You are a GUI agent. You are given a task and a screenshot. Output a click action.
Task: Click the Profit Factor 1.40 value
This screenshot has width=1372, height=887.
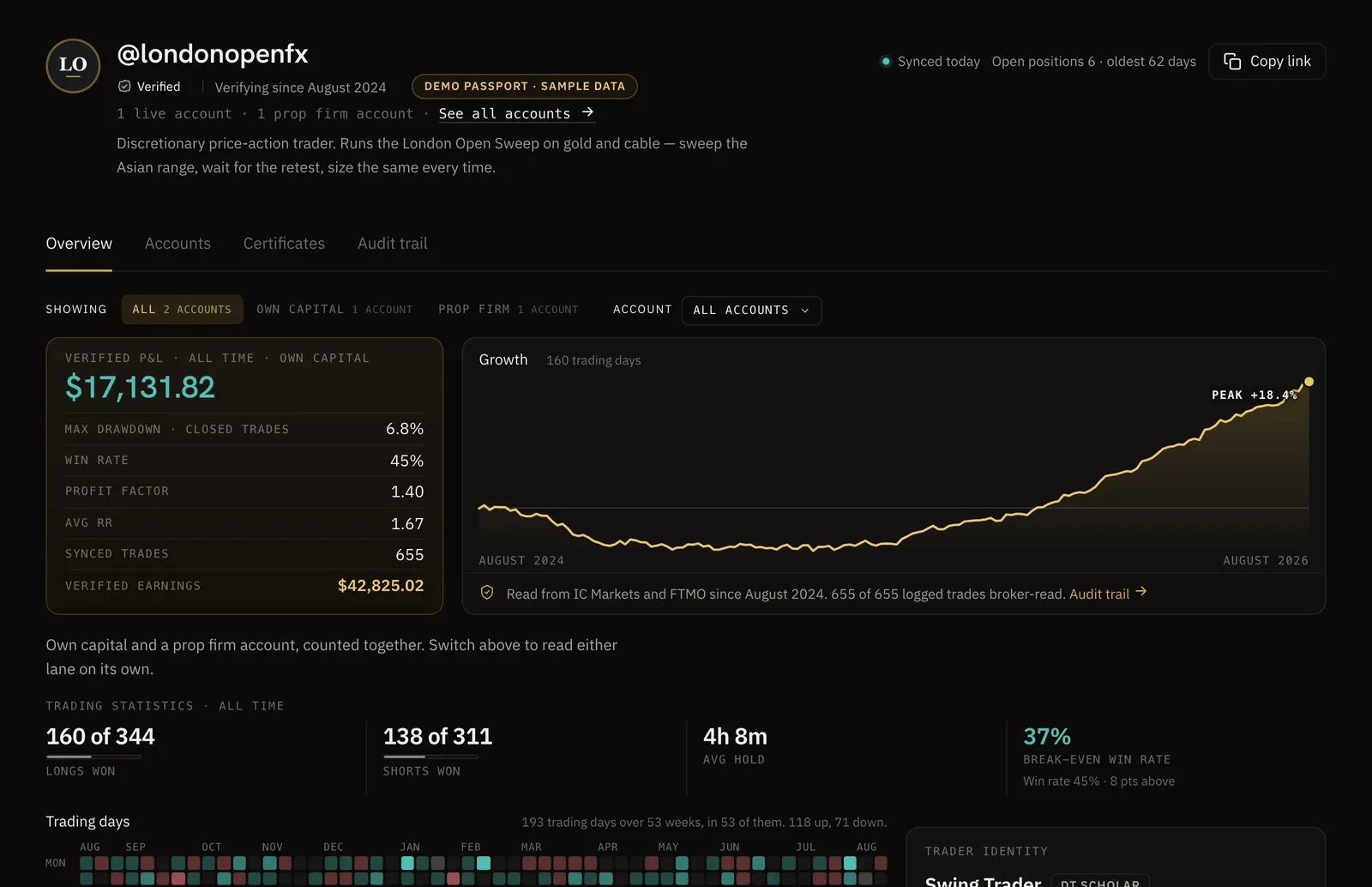click(407, 492)
